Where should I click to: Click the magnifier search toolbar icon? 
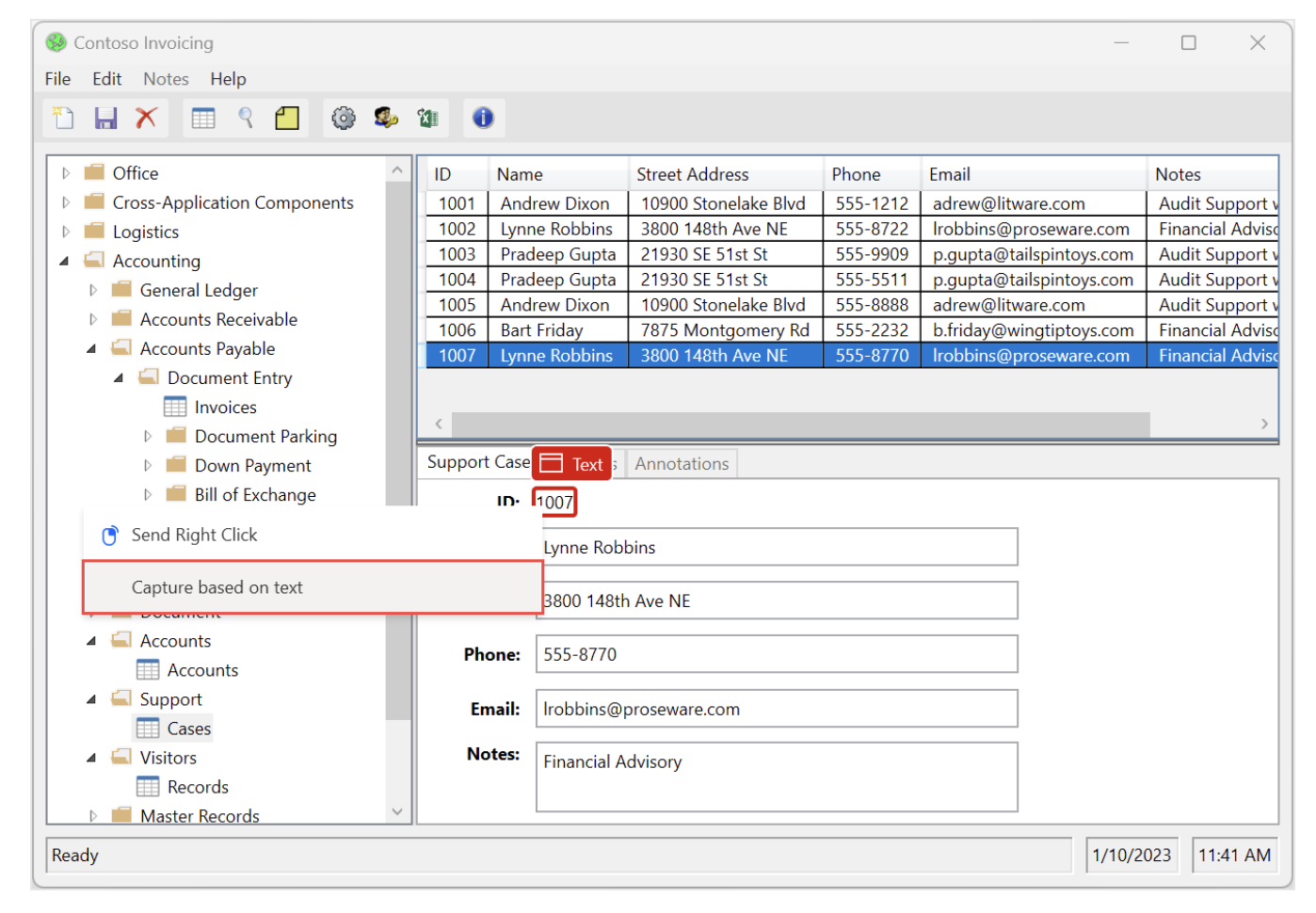point(246,118)
